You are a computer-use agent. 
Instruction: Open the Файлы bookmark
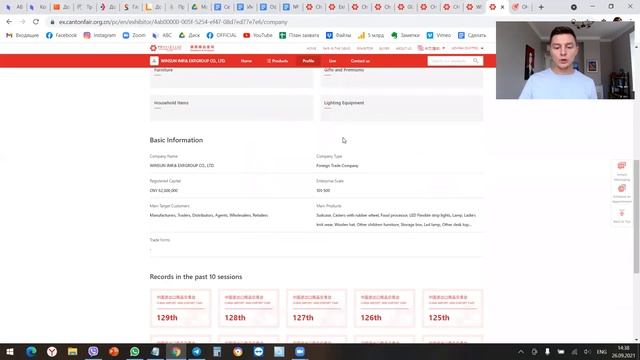tap(338, 36)
